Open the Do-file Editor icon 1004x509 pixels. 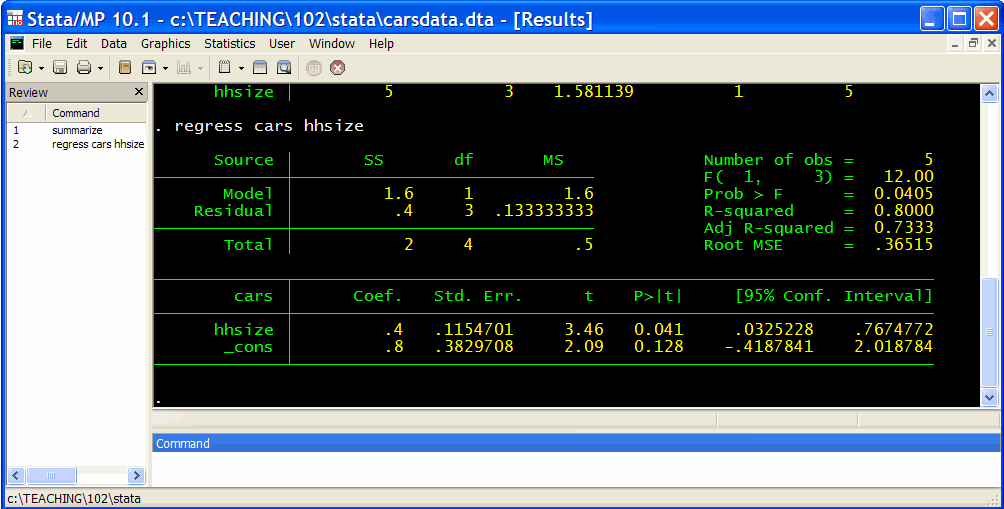(225, 67)
